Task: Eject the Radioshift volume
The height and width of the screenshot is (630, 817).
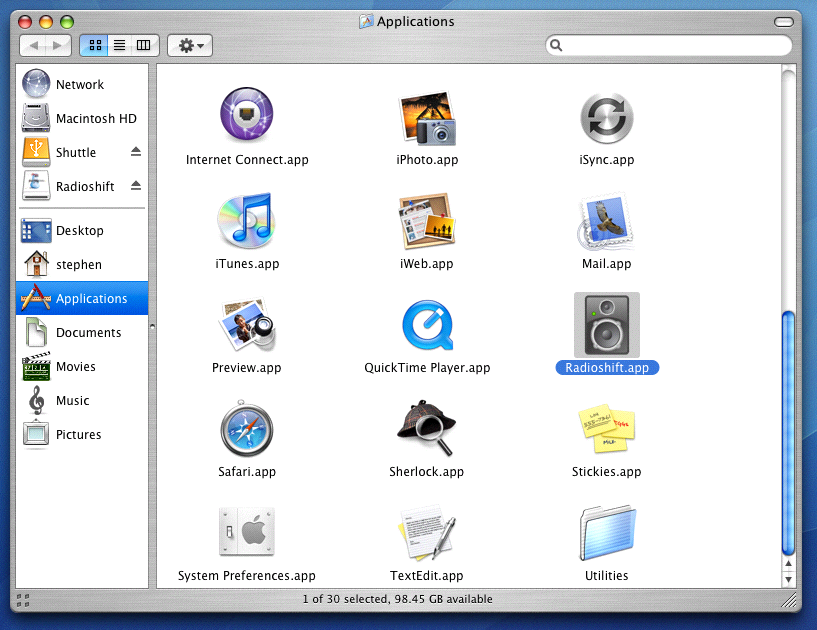Action: coord(136,186)
